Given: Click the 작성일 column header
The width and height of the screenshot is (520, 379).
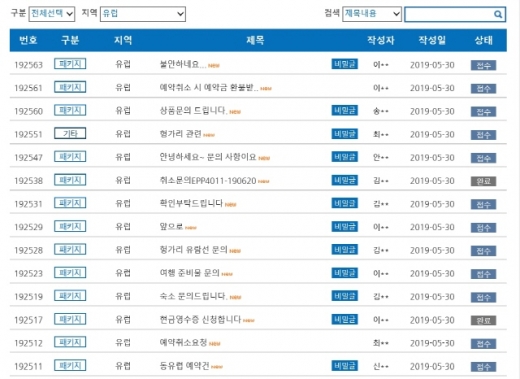Looking at the screenshot, I should pyautogui.click(x=432, y=40).
